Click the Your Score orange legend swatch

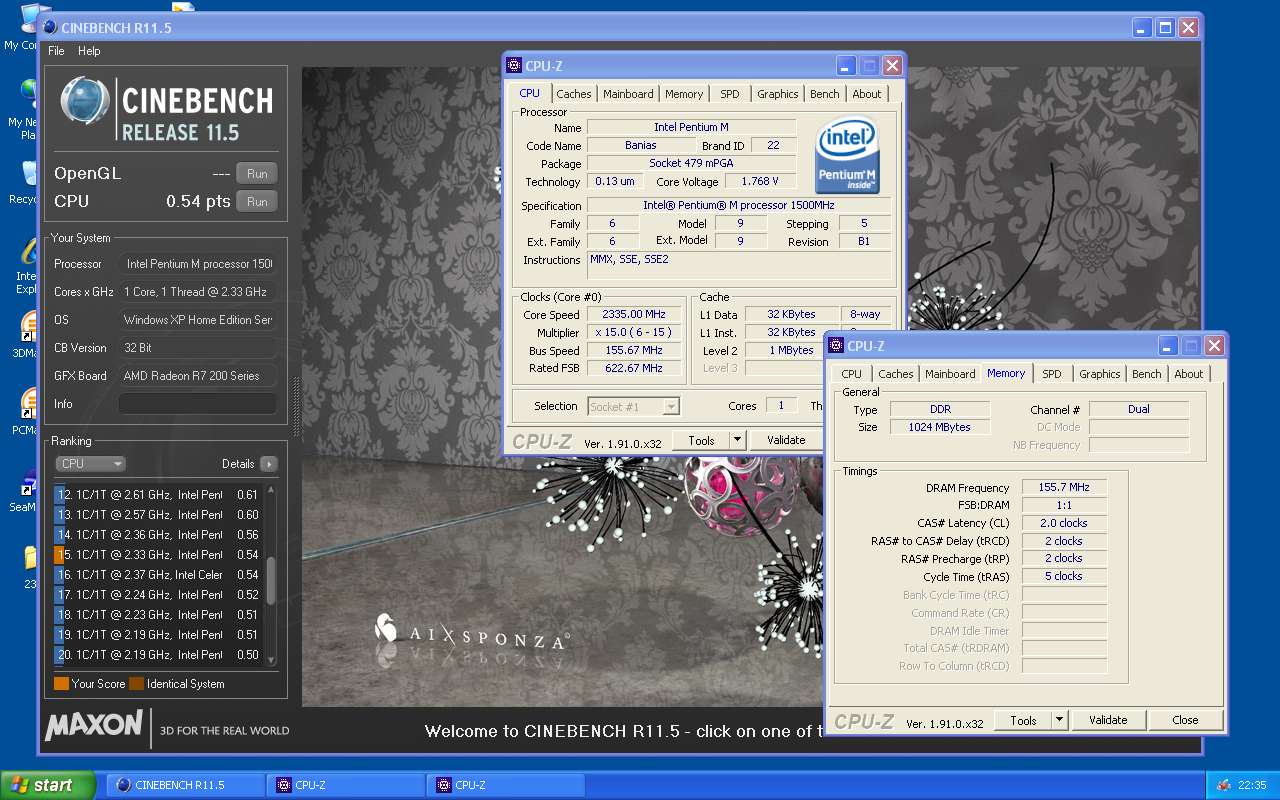point(61,684)
